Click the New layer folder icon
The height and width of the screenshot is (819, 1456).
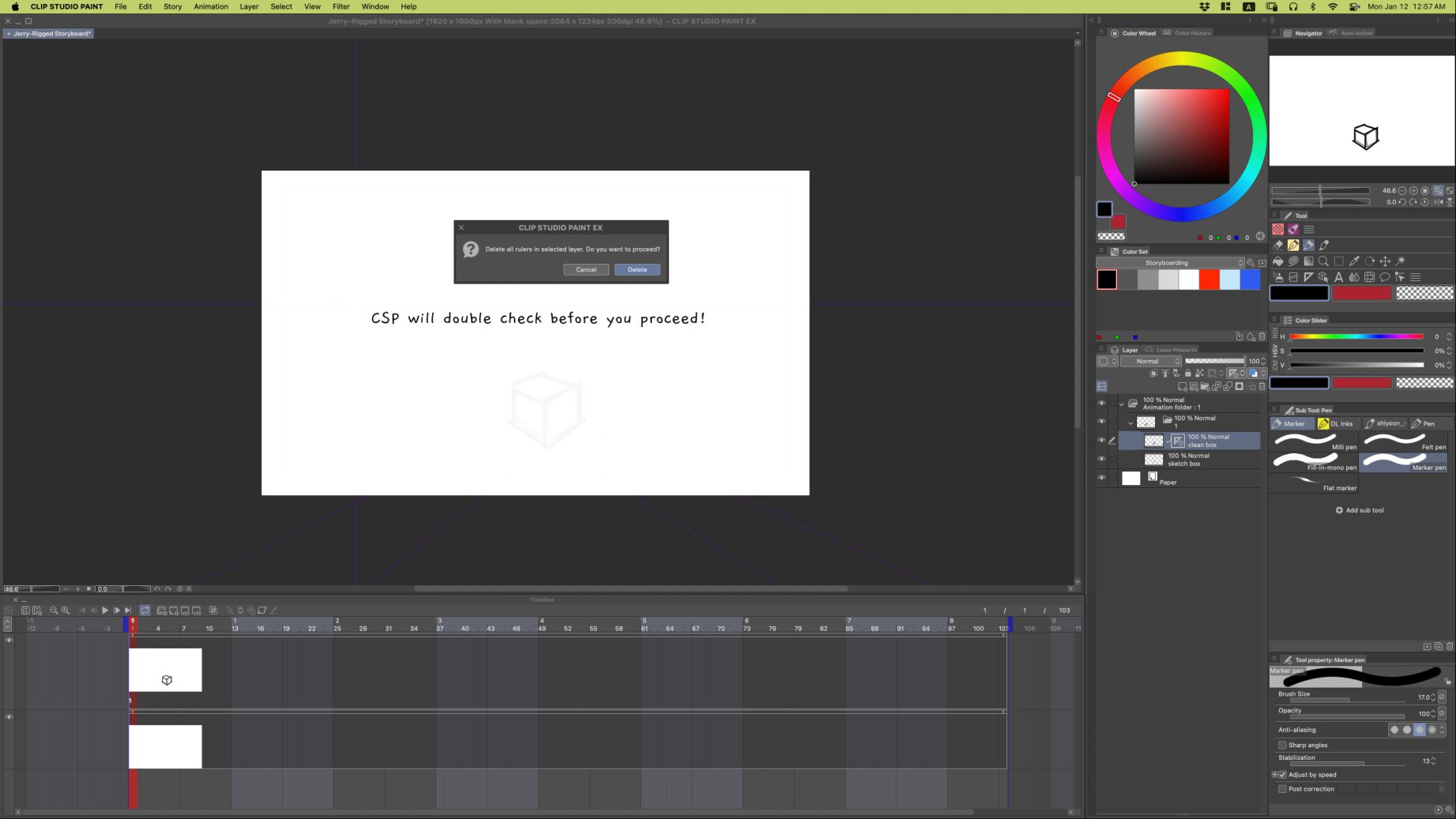point(1205,386)
